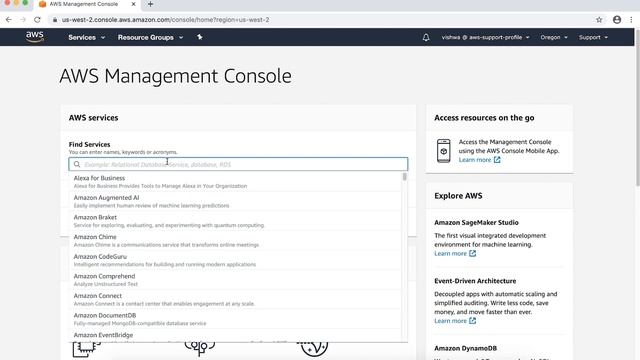Screen dimensions: 640x360
Task: Click the browser forward arrow
Action: click(x=23, y=20)
